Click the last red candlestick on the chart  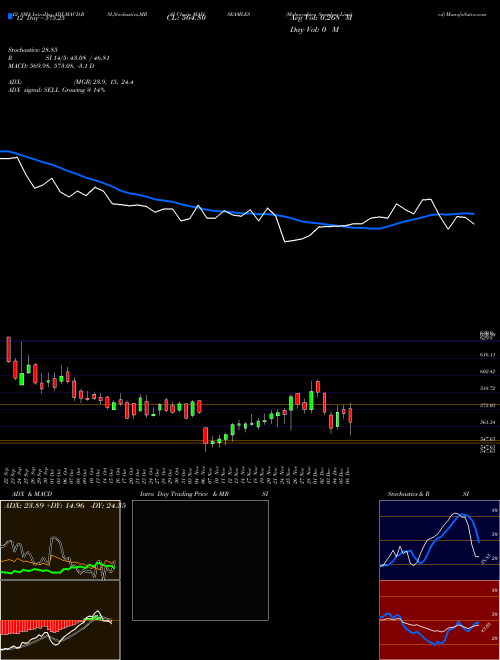[350, 415]
